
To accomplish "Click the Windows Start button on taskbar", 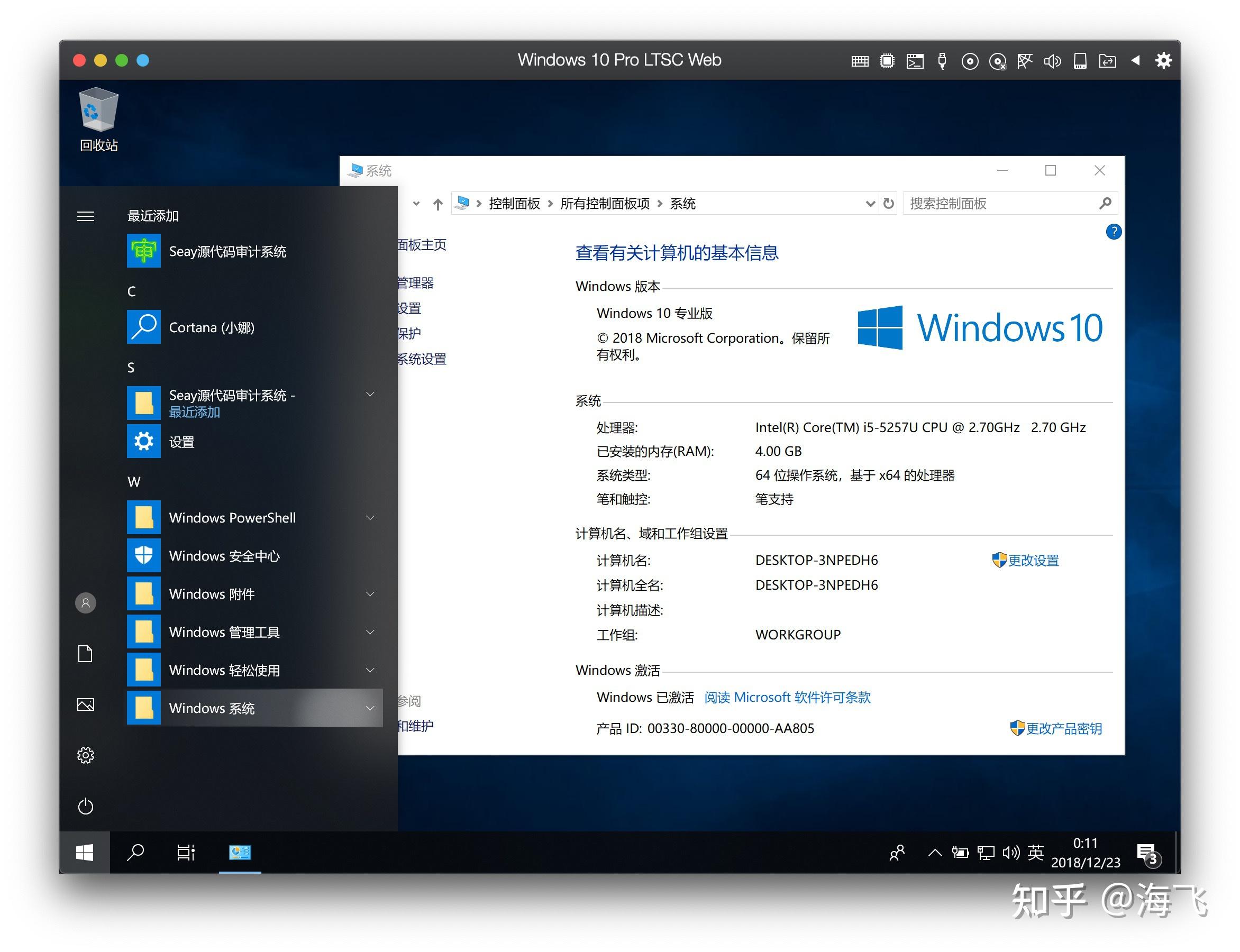I will click(85, 852).
